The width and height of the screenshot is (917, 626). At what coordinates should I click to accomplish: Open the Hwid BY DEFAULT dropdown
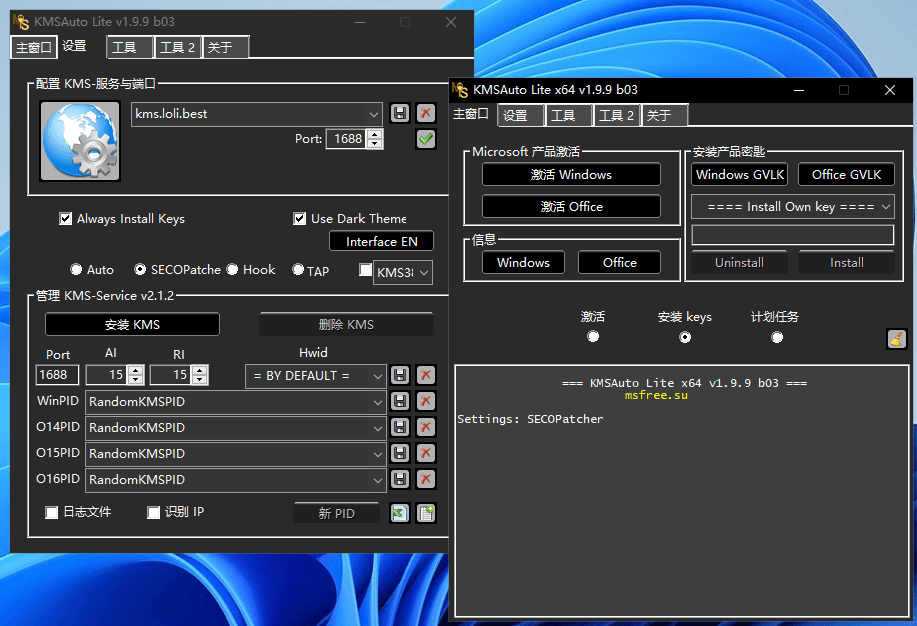pos(378,376)
